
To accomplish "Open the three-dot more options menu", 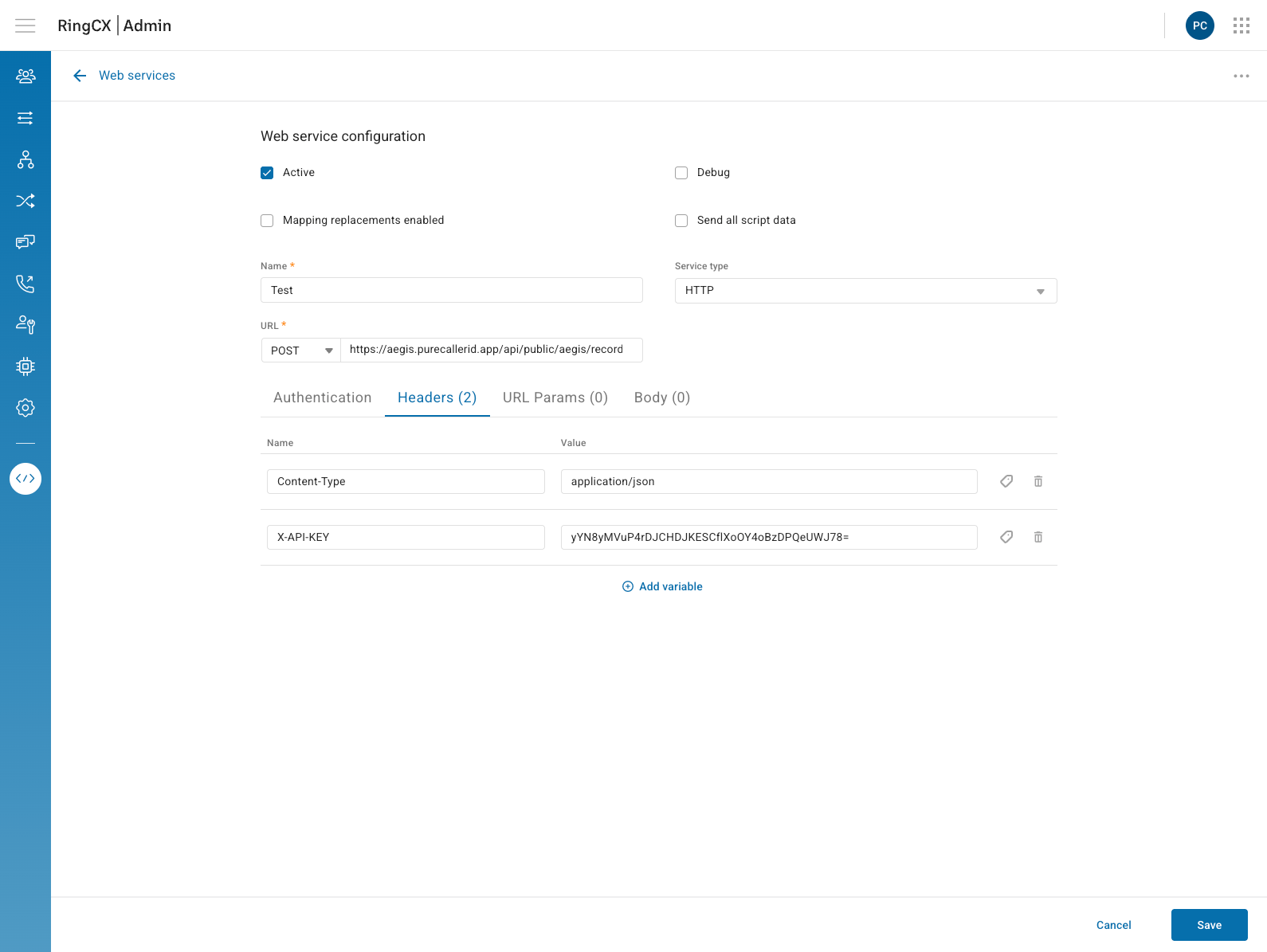I will [1242, 76].
